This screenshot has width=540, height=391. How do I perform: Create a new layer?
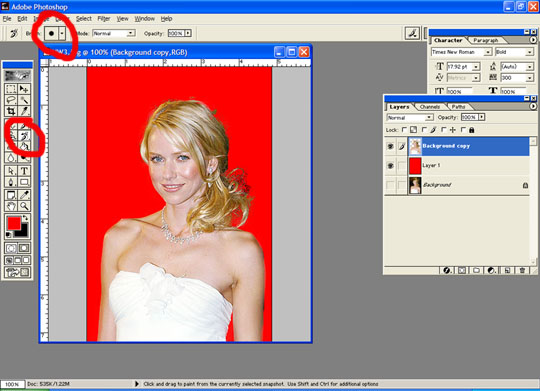tap(507, 270)
